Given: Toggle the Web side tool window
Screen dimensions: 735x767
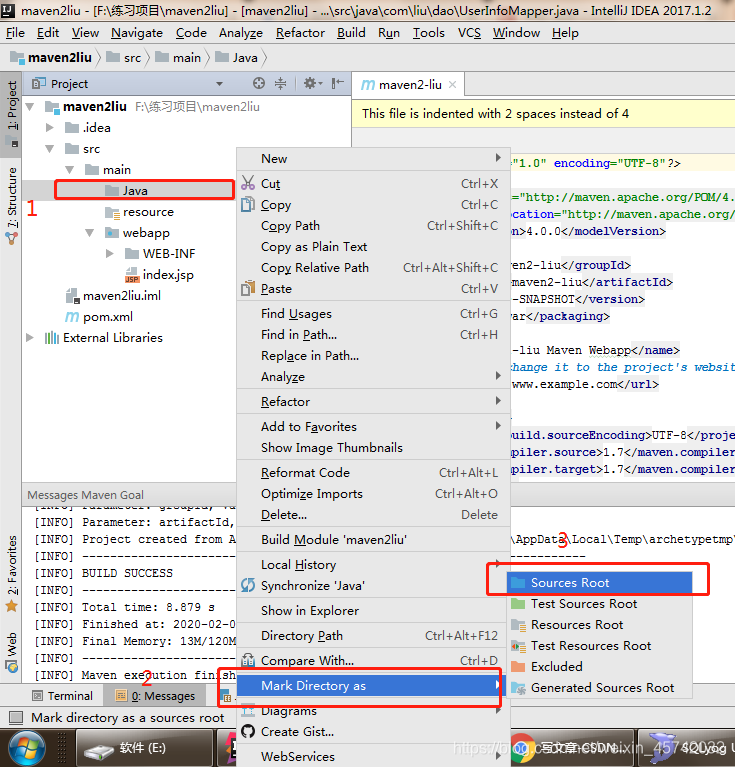Looking at the screenshot, I should (11, 652).
